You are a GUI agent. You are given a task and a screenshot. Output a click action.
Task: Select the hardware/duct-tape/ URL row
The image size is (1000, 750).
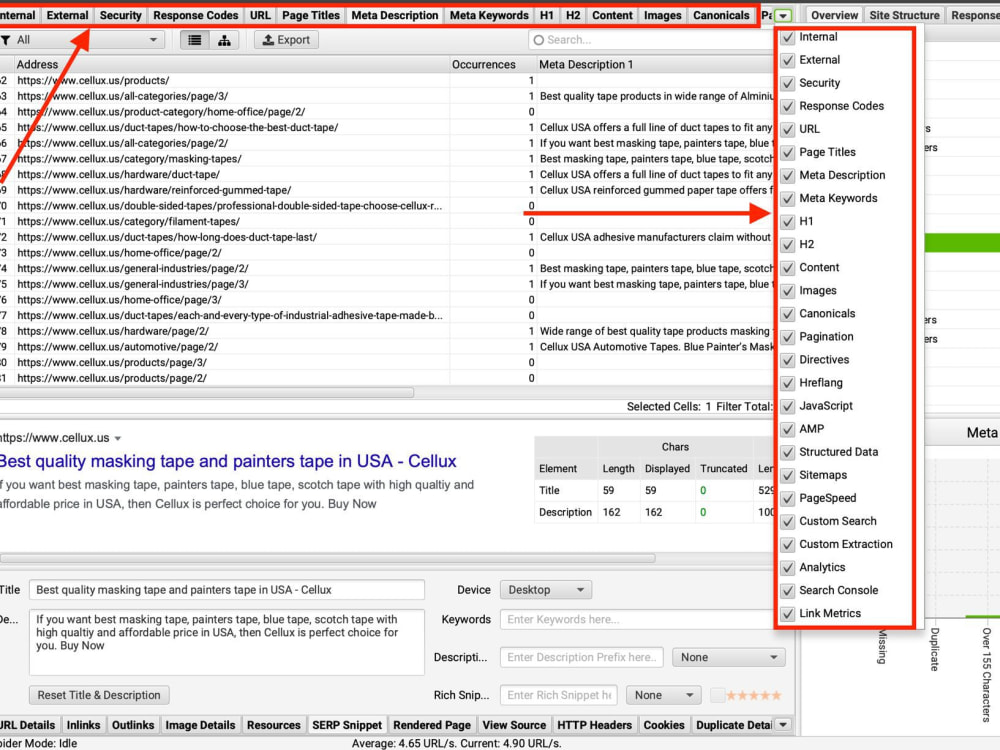click(x=386, y=174)
